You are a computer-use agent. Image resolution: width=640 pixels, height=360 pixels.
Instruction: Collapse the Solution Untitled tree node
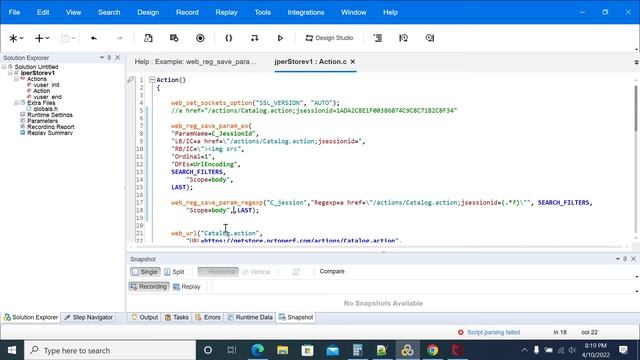click(4, 67)
